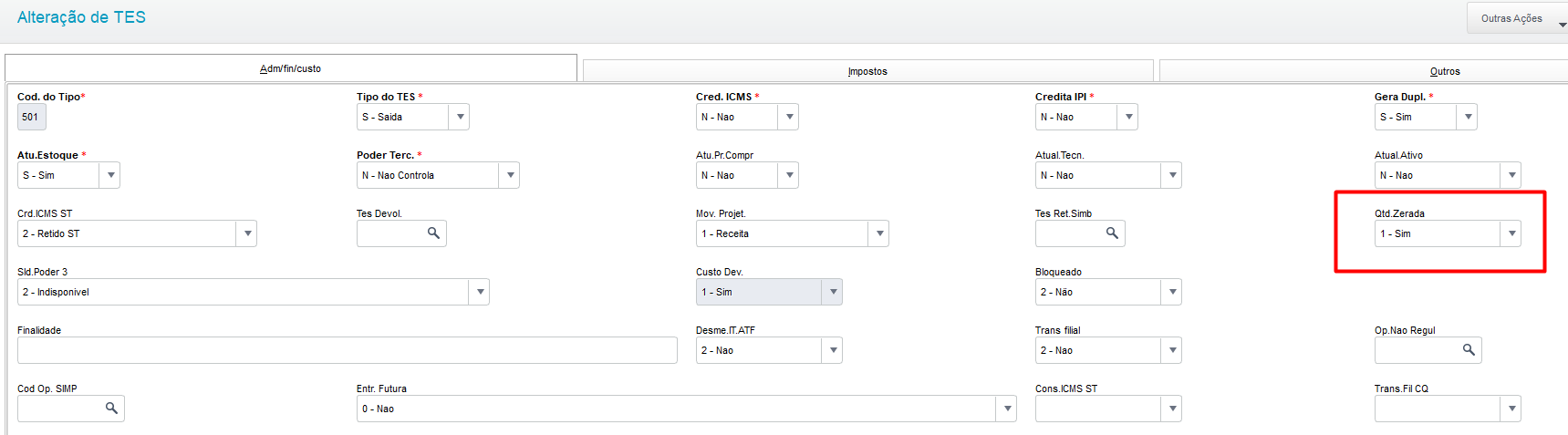Open the Poder Terc. dropdown
This screenshot has width=1568, height=435.
510,175
